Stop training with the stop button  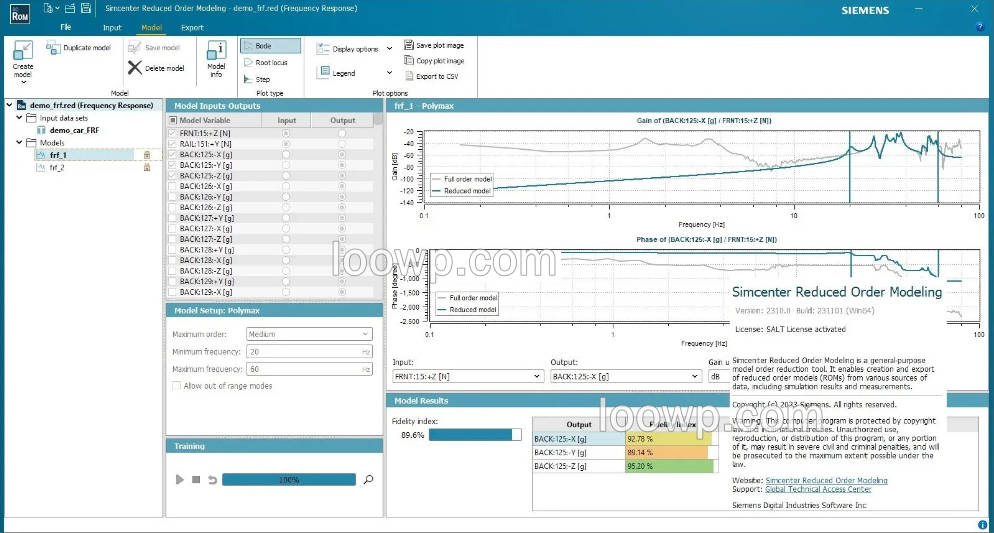click(196, 480)
